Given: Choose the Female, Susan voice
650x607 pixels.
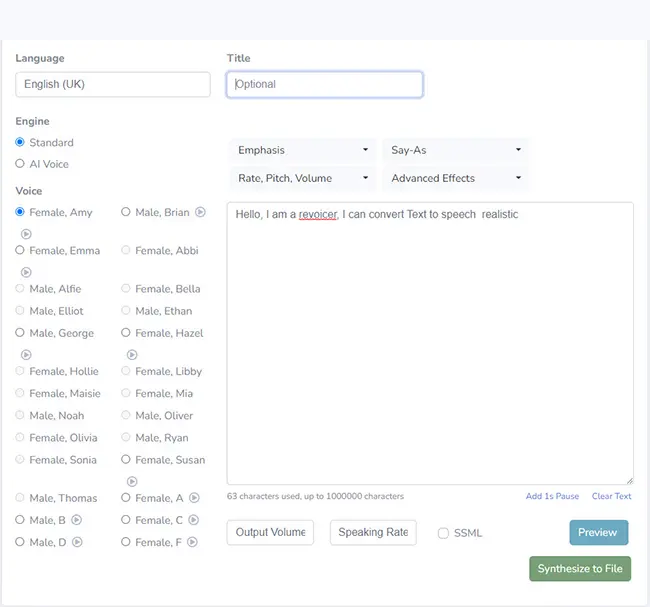Looking at the screenshot, I should pos(126,460).
